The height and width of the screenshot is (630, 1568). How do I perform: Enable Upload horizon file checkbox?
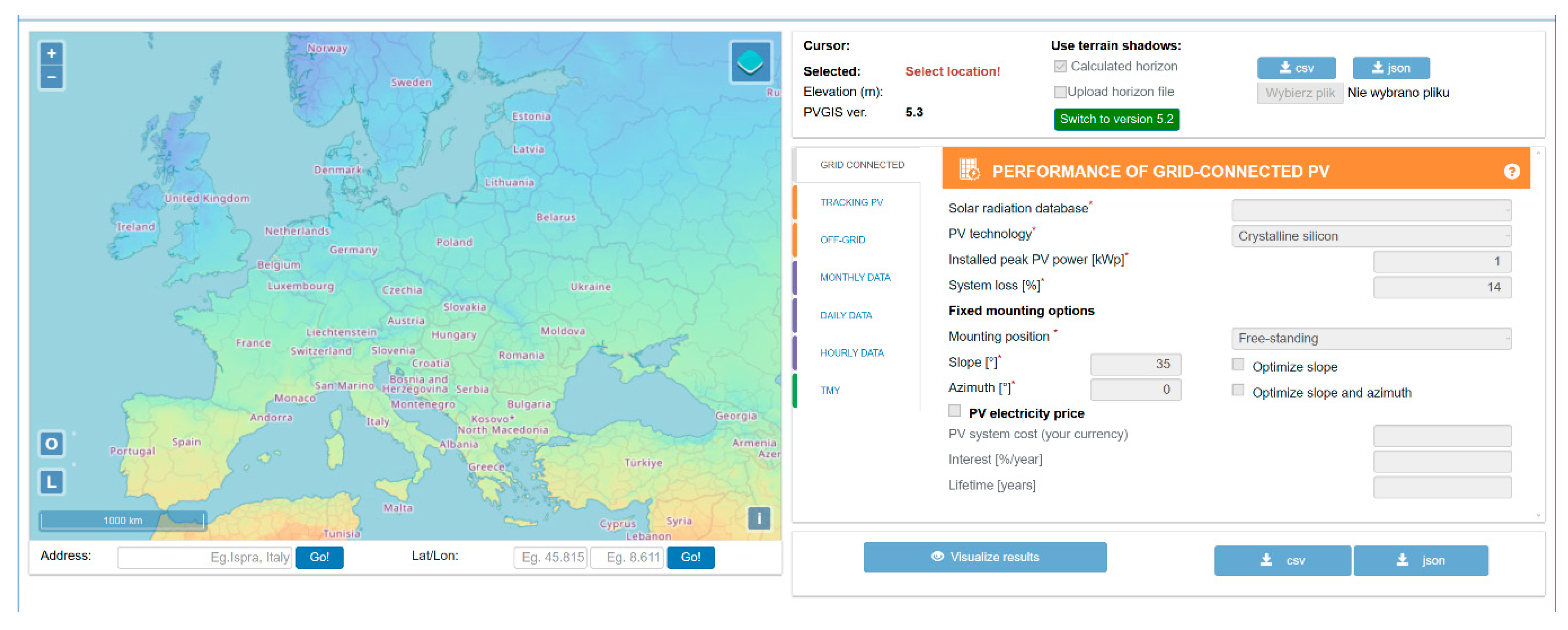tap(1060, 92)
